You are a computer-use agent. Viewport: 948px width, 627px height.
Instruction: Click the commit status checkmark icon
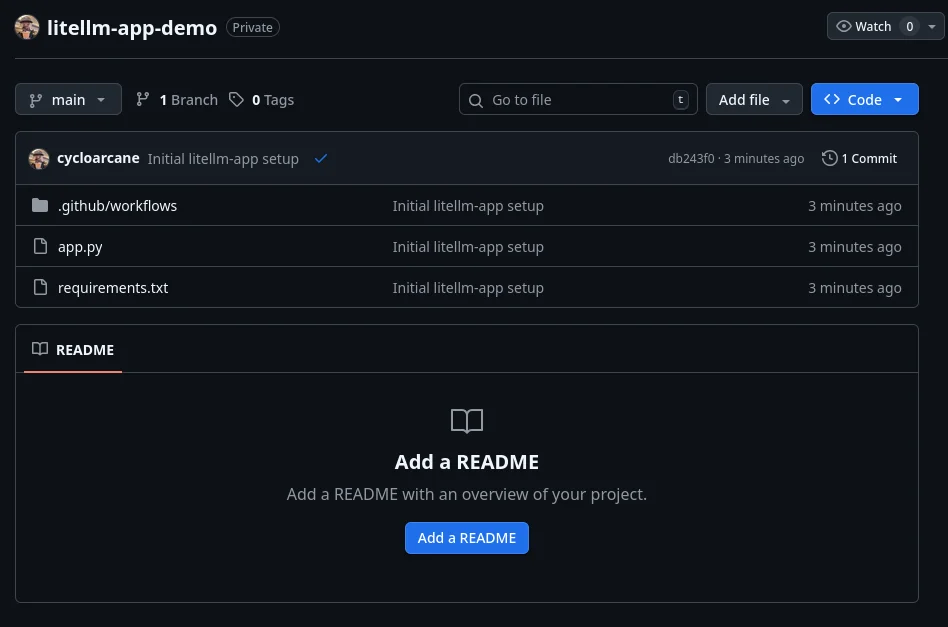coord(321,158)
